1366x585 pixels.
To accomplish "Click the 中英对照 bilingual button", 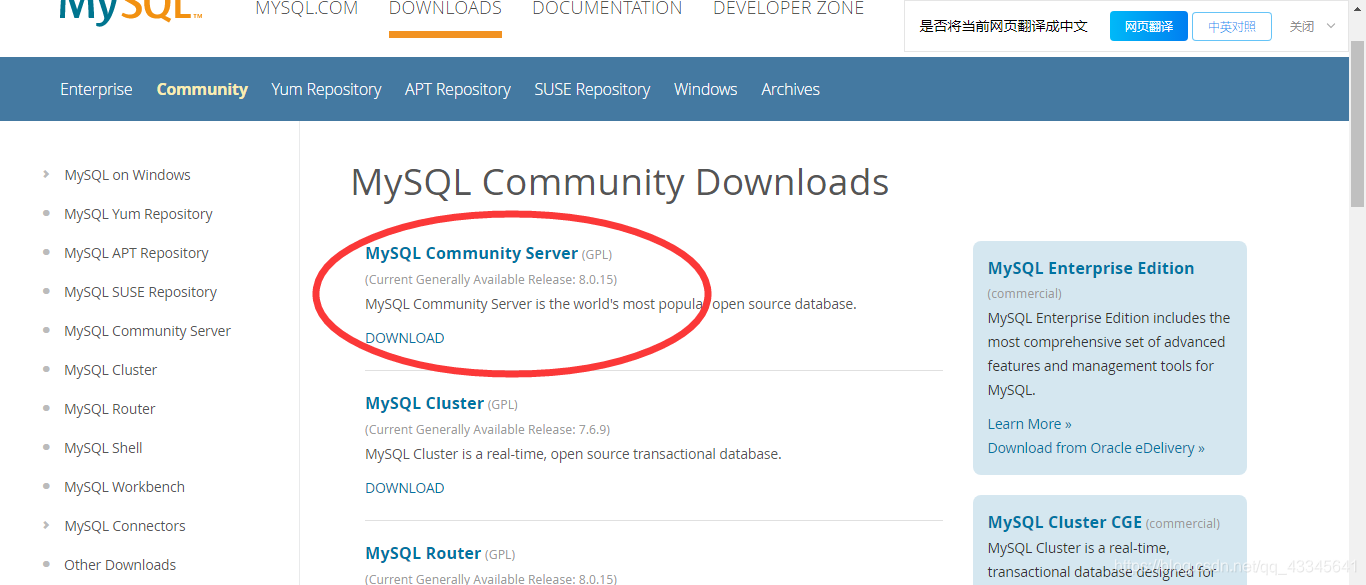I will tap(1231, 27).
